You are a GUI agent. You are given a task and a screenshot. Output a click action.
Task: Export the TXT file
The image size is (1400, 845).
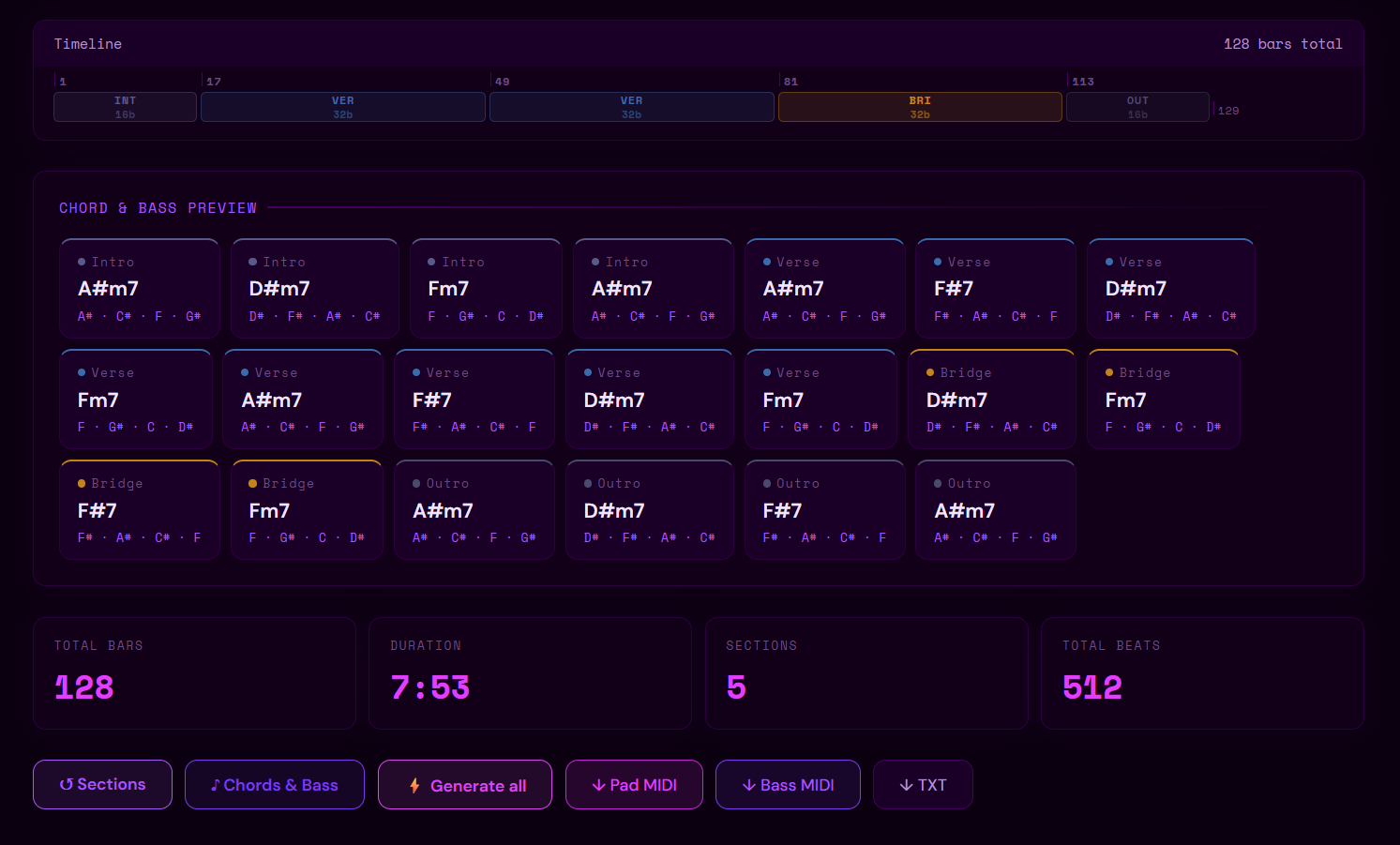(x=923, y=784)
